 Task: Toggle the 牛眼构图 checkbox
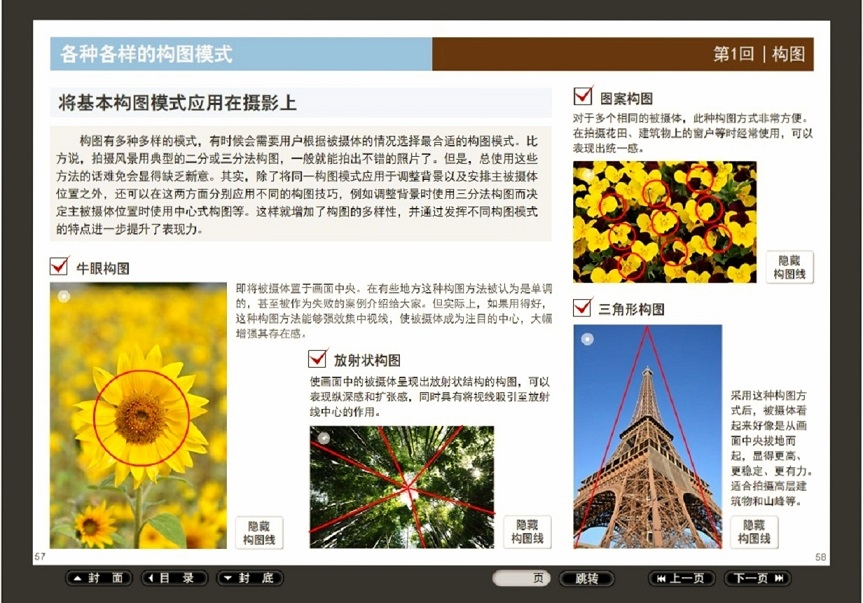59,268
